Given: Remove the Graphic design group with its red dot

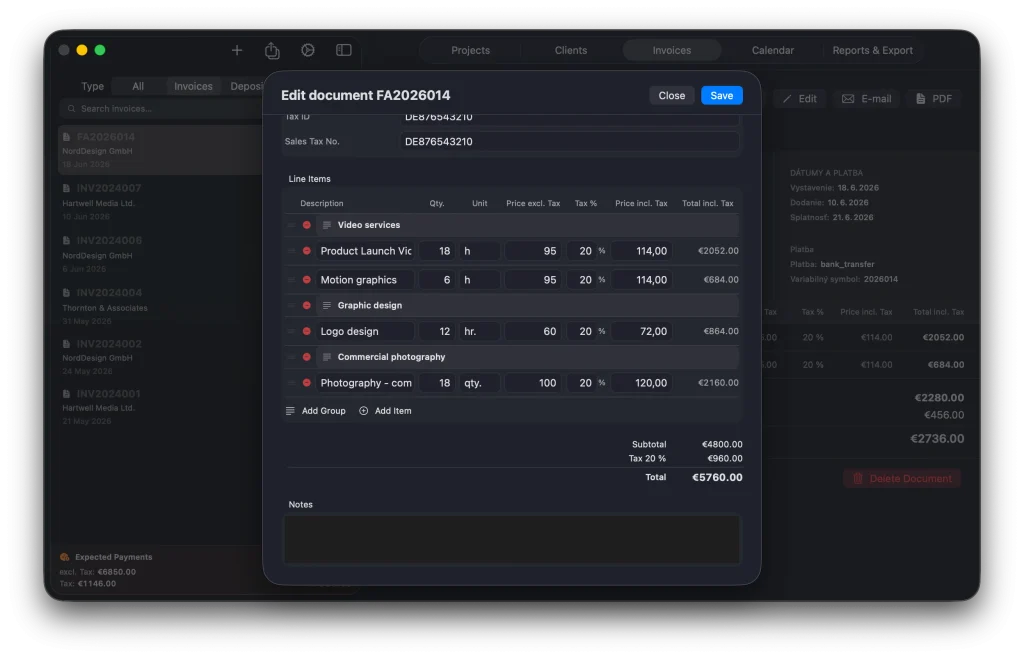Looking at the screenshot, I should point(306,305).
